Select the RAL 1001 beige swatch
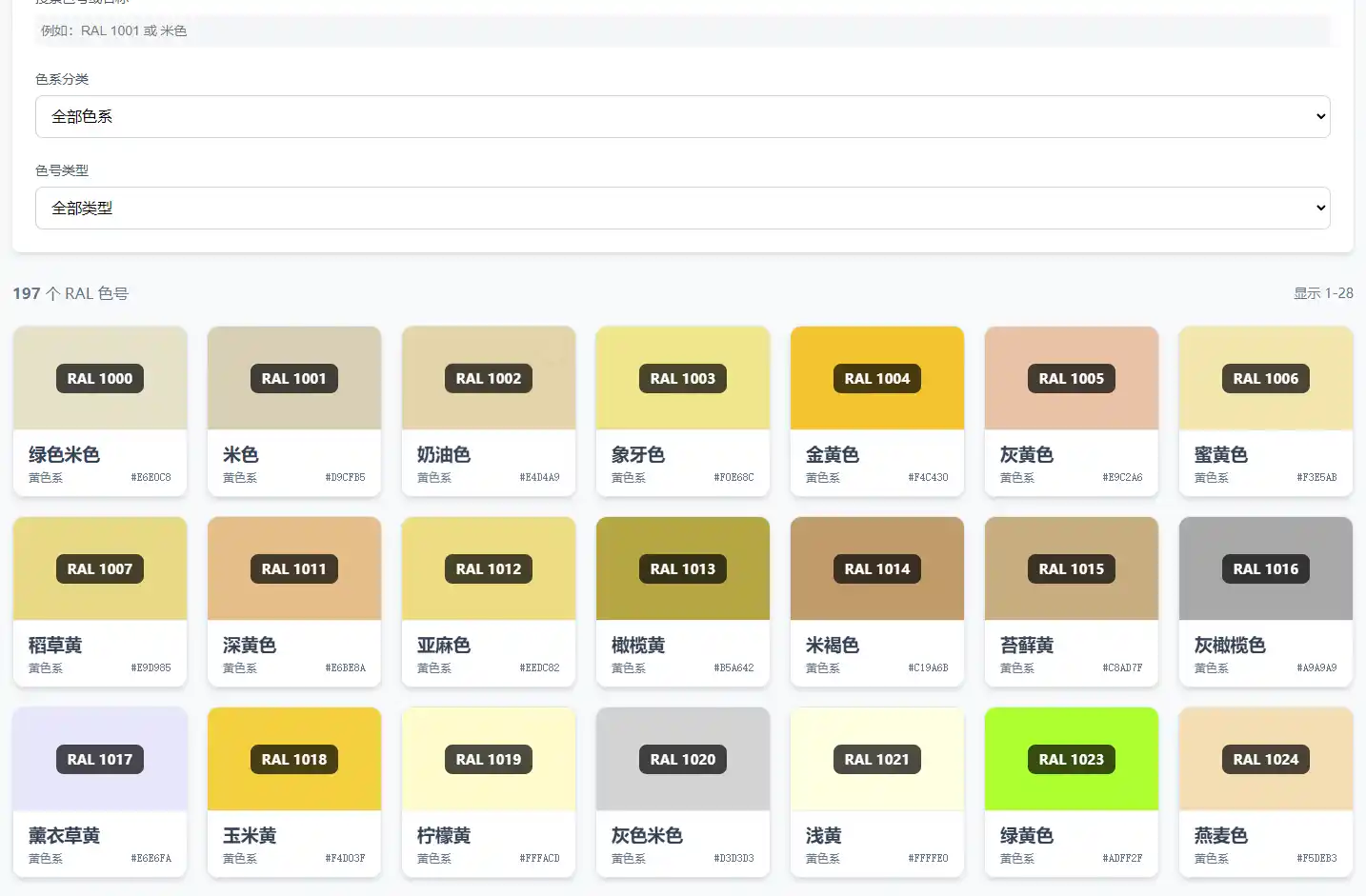 point(294,378)
